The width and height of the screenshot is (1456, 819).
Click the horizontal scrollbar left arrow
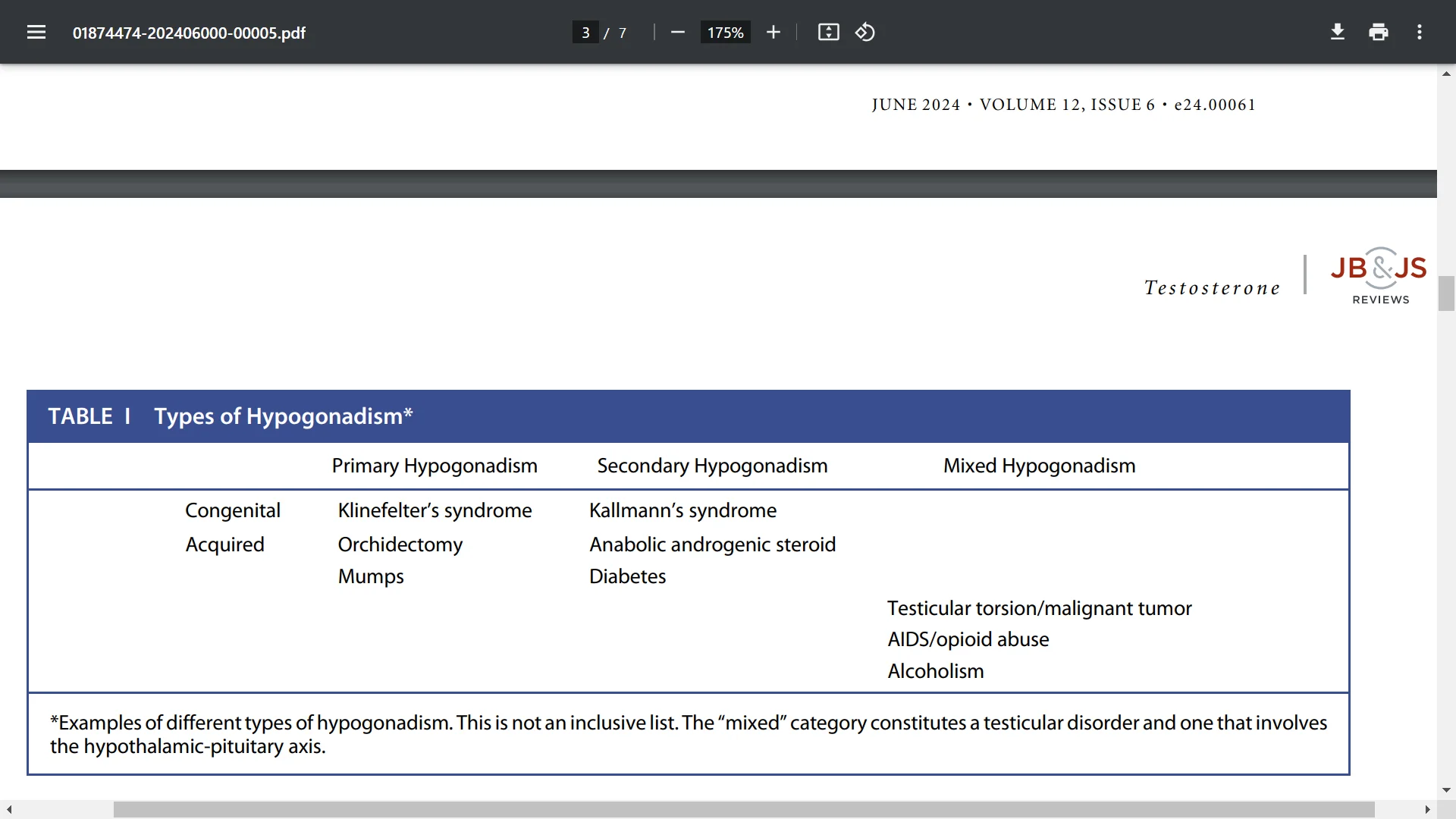pos(9,810)
